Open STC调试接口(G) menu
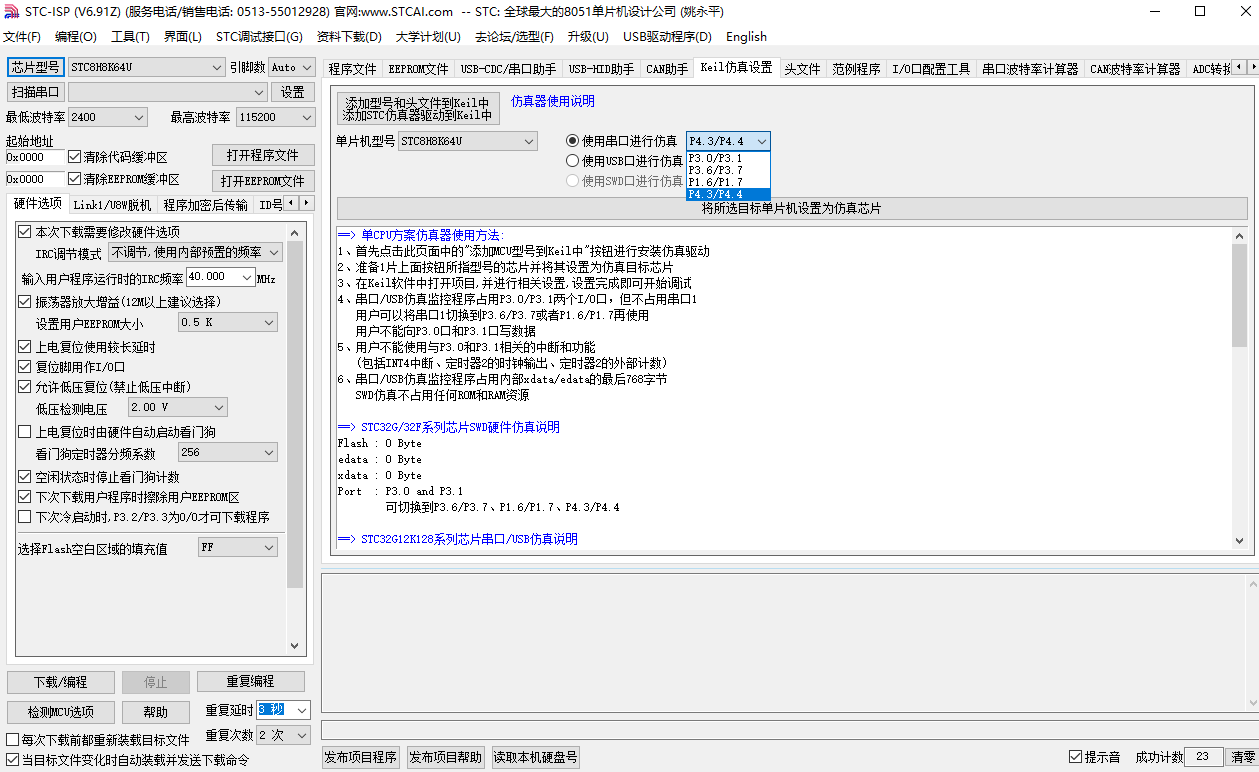Screen dimensions: 1259x772 [x=259, y=37]
